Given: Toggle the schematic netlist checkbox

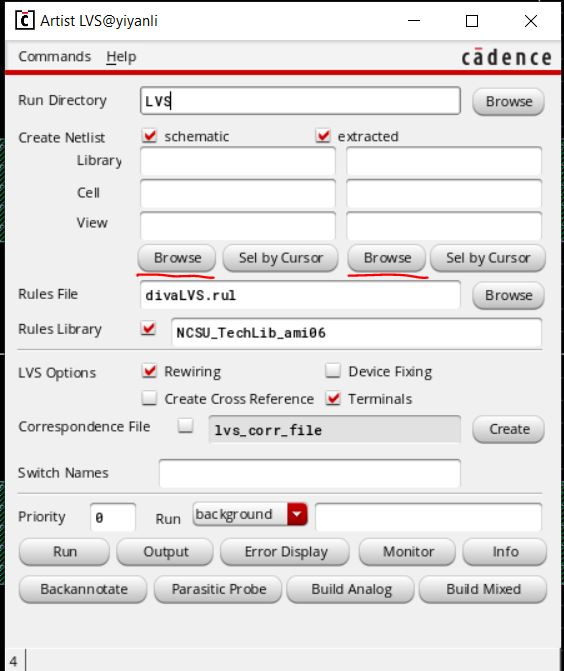Looking at the screenshot, I should click(149, 136).
